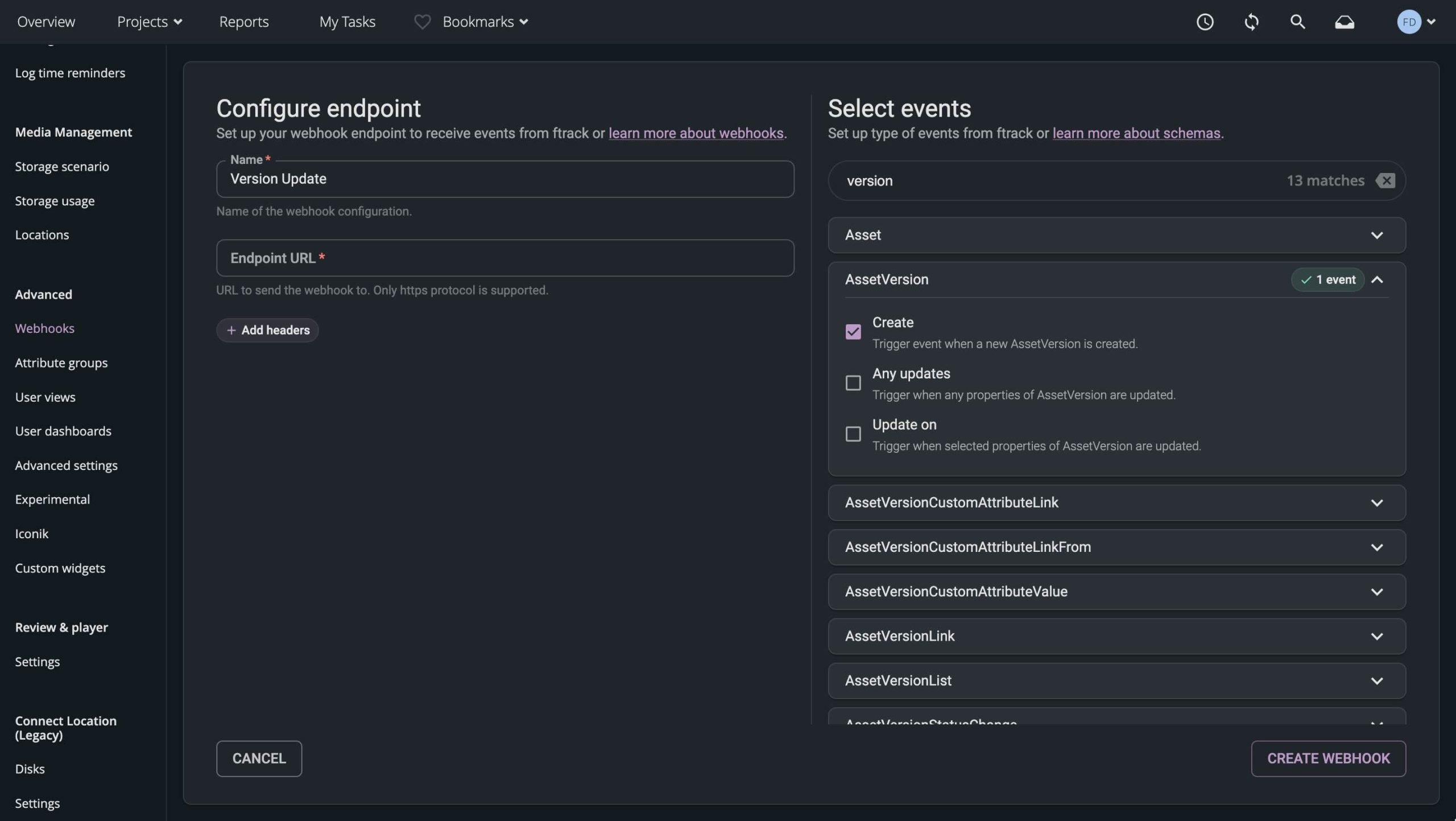Expand the Asset events section
The image size is (1456, 821).
point(1376,235)
